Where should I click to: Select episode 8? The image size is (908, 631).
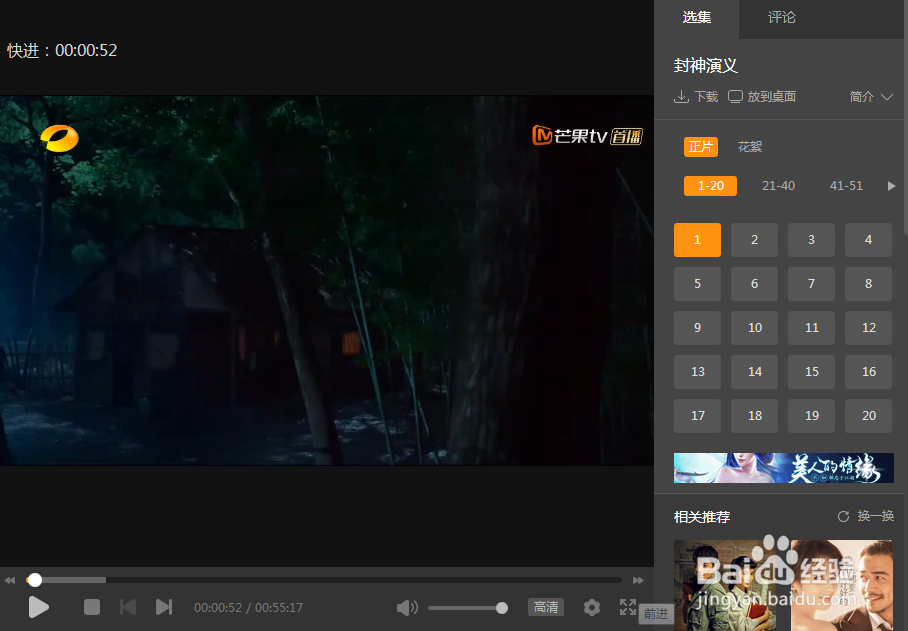tap(868, 284)
